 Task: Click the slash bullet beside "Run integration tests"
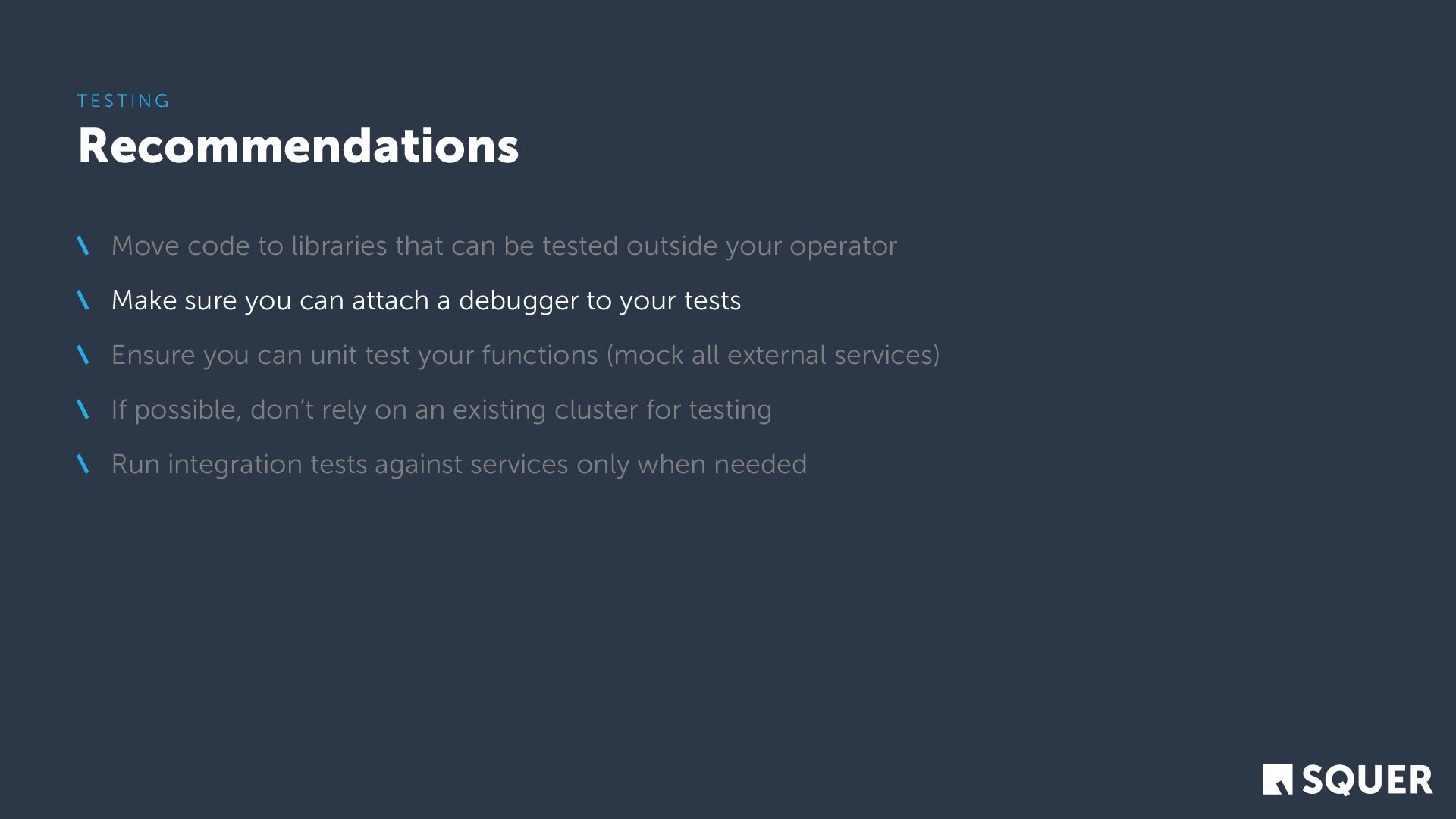(x=83, y=464)
